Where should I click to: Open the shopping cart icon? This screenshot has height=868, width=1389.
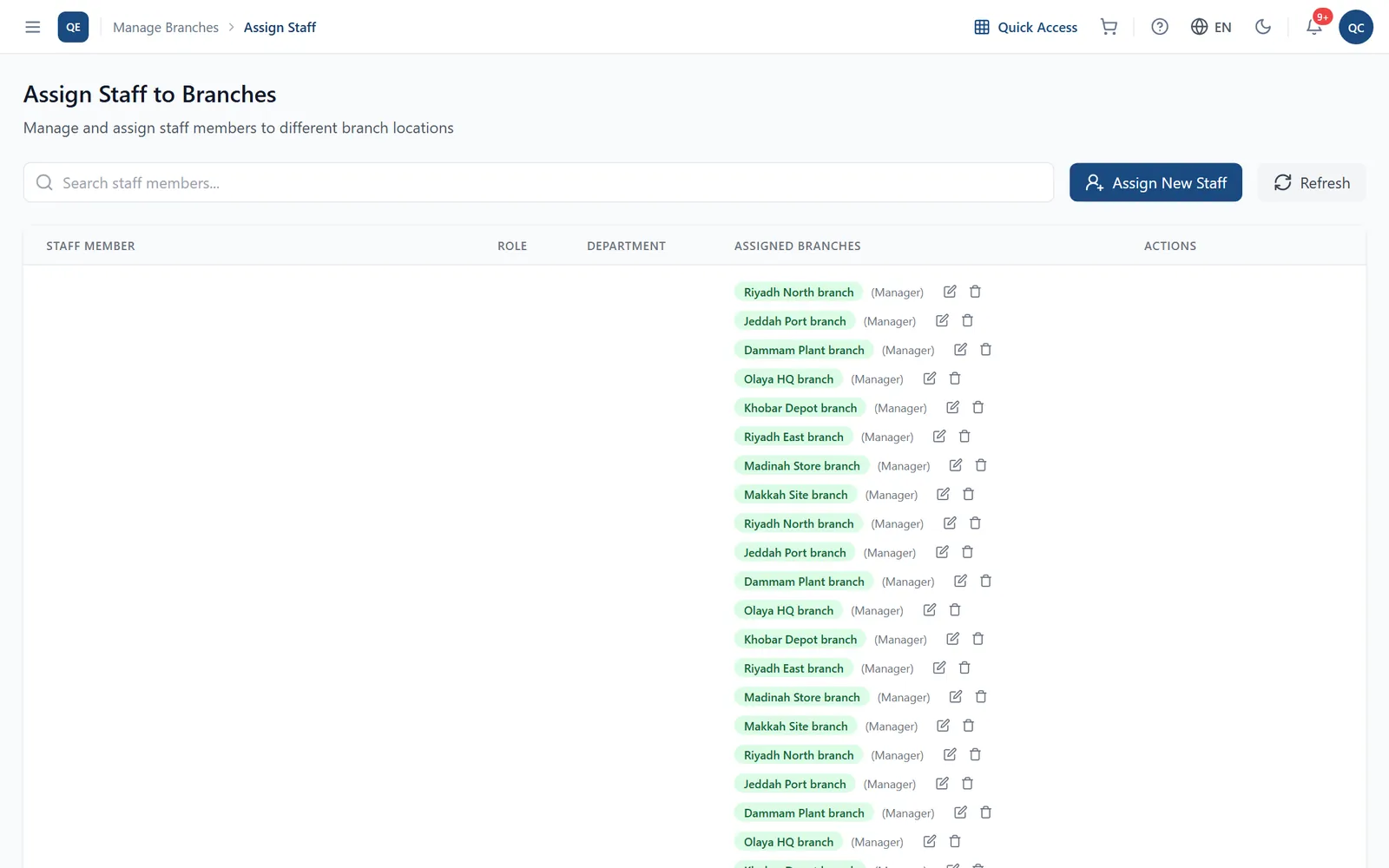(x=1109, y=27)
